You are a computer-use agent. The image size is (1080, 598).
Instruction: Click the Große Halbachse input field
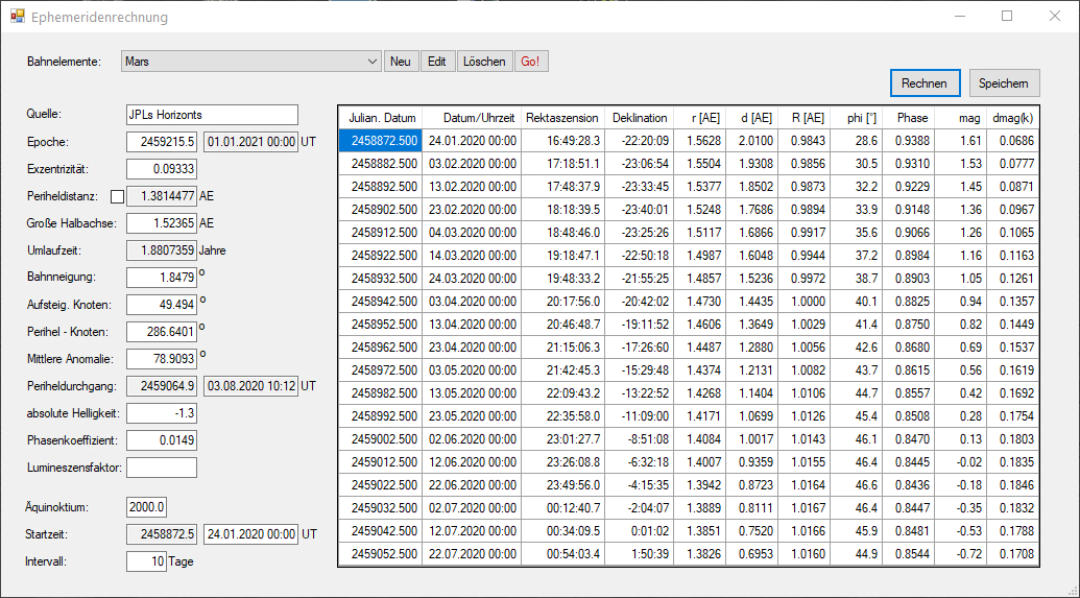(161, 223)
